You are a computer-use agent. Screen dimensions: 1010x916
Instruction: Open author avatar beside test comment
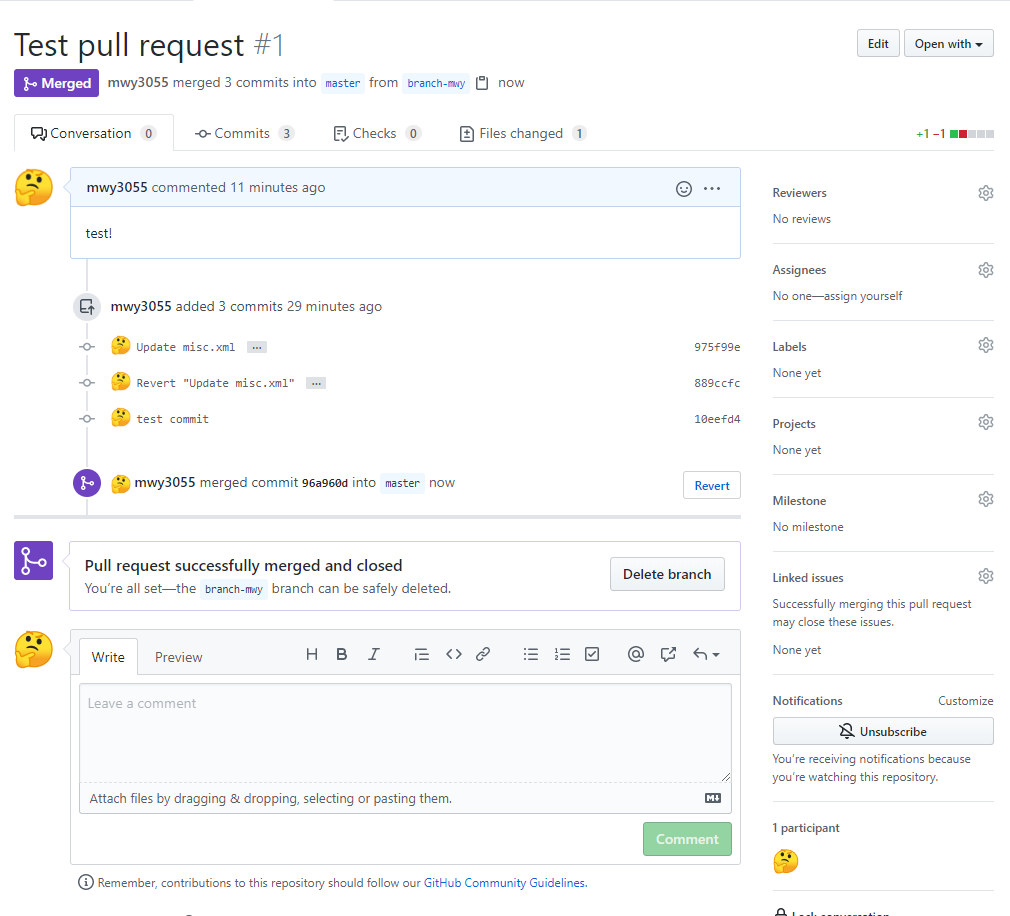[33, 187]
